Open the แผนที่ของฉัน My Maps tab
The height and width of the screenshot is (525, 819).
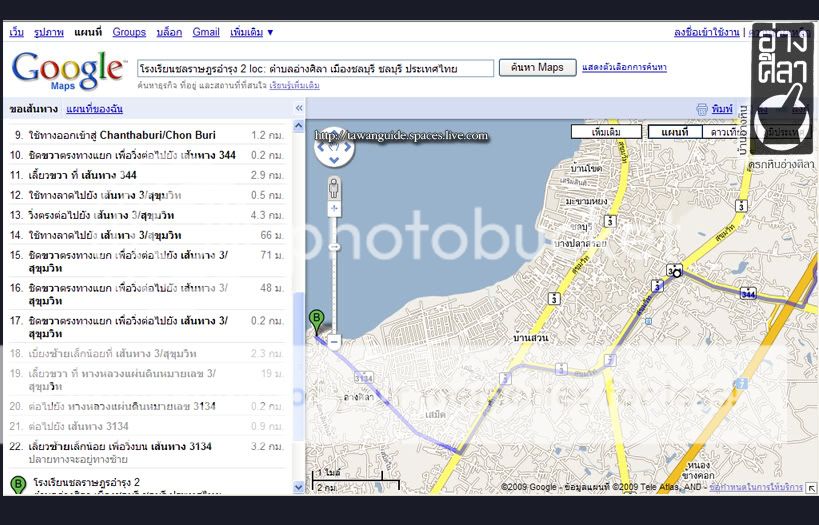pyautogui.click(x=95, y=109)
